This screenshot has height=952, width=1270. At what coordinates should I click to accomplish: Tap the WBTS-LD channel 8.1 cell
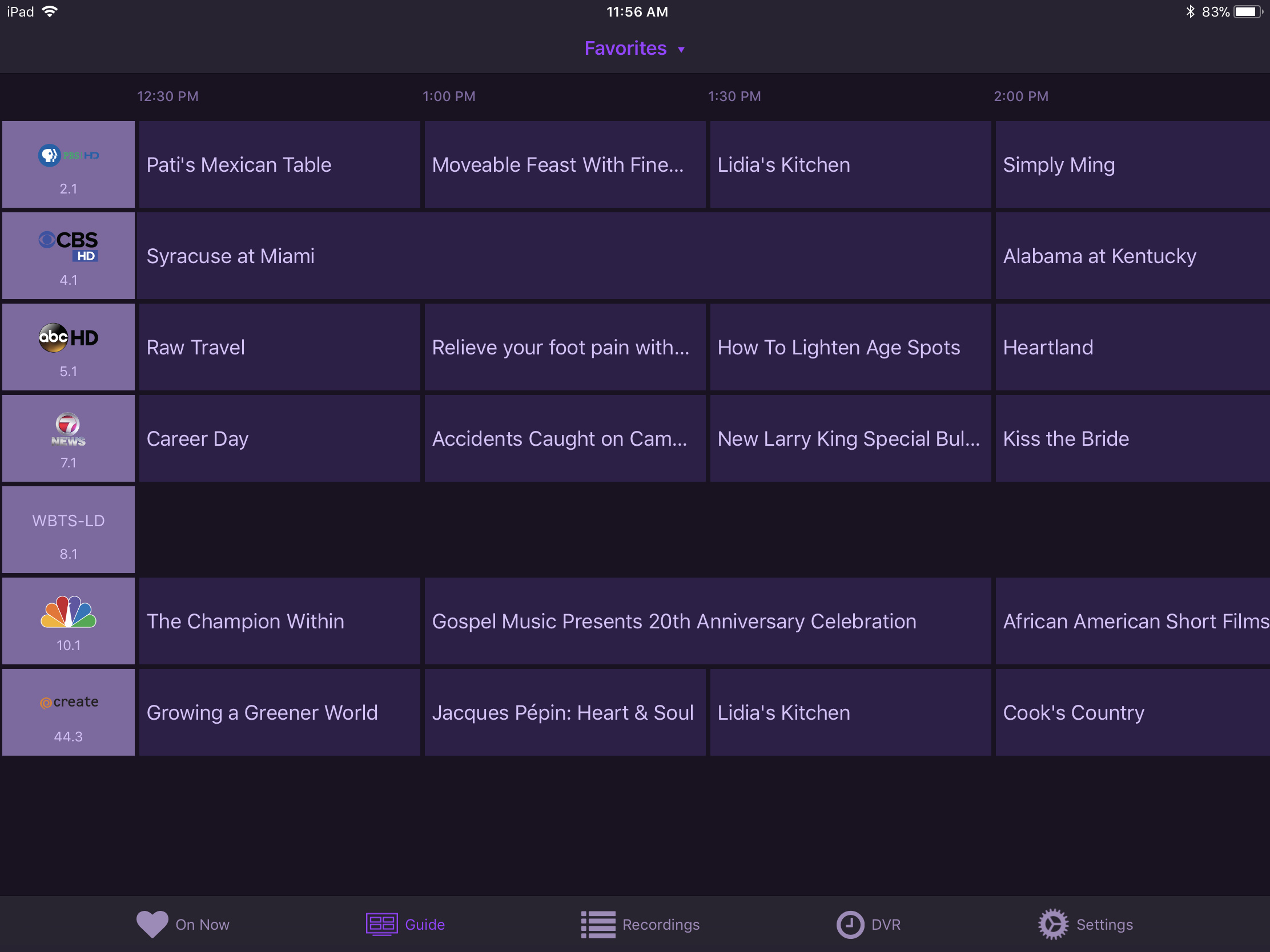pyautogui.click(x=69, y=530)
